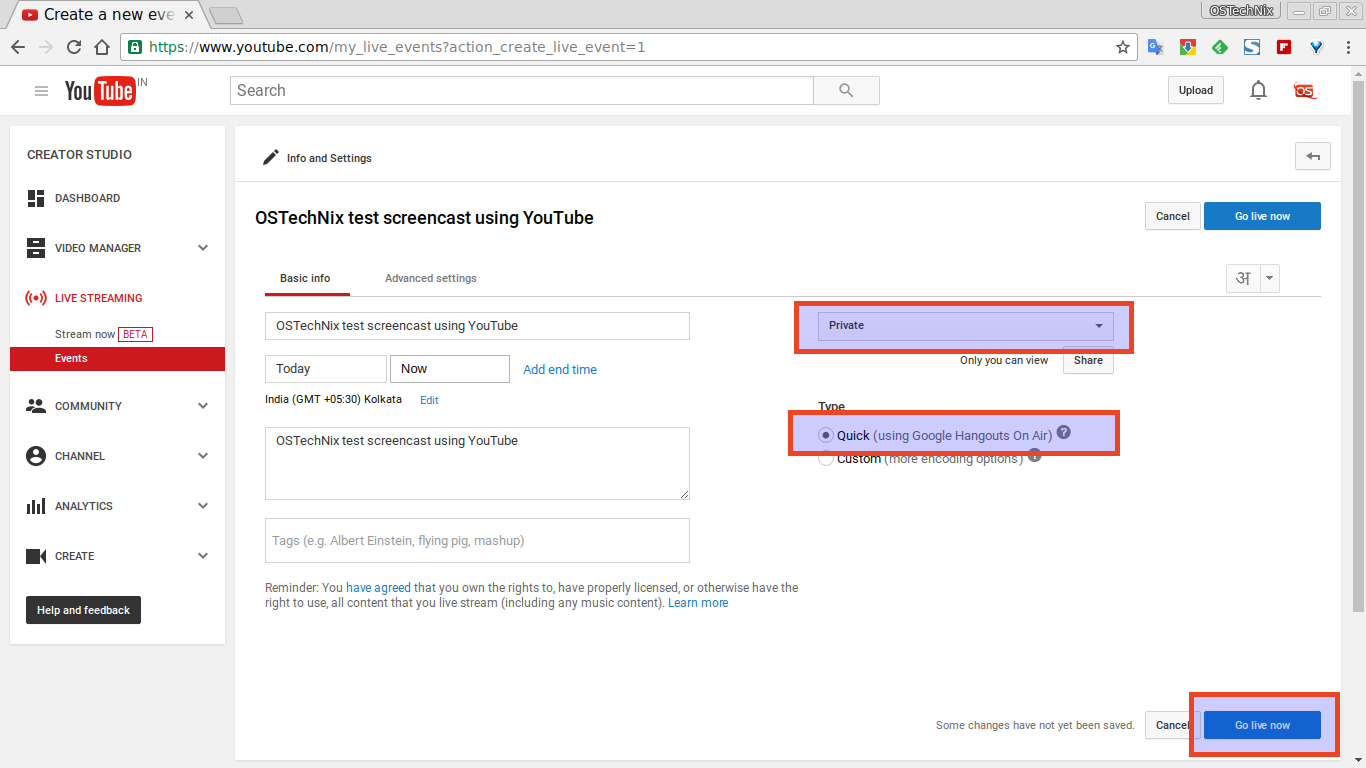This screenshot has width=1366, height=768.
Task: Open the notifications bell
Action: coord(1258,90)
